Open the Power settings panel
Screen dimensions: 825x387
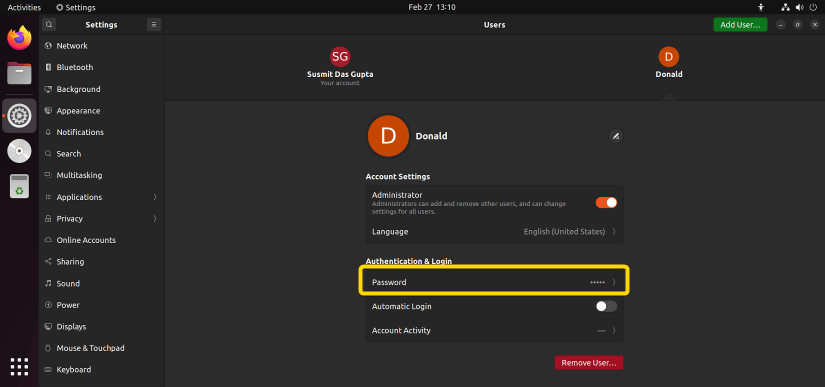[x=102, y=305]
